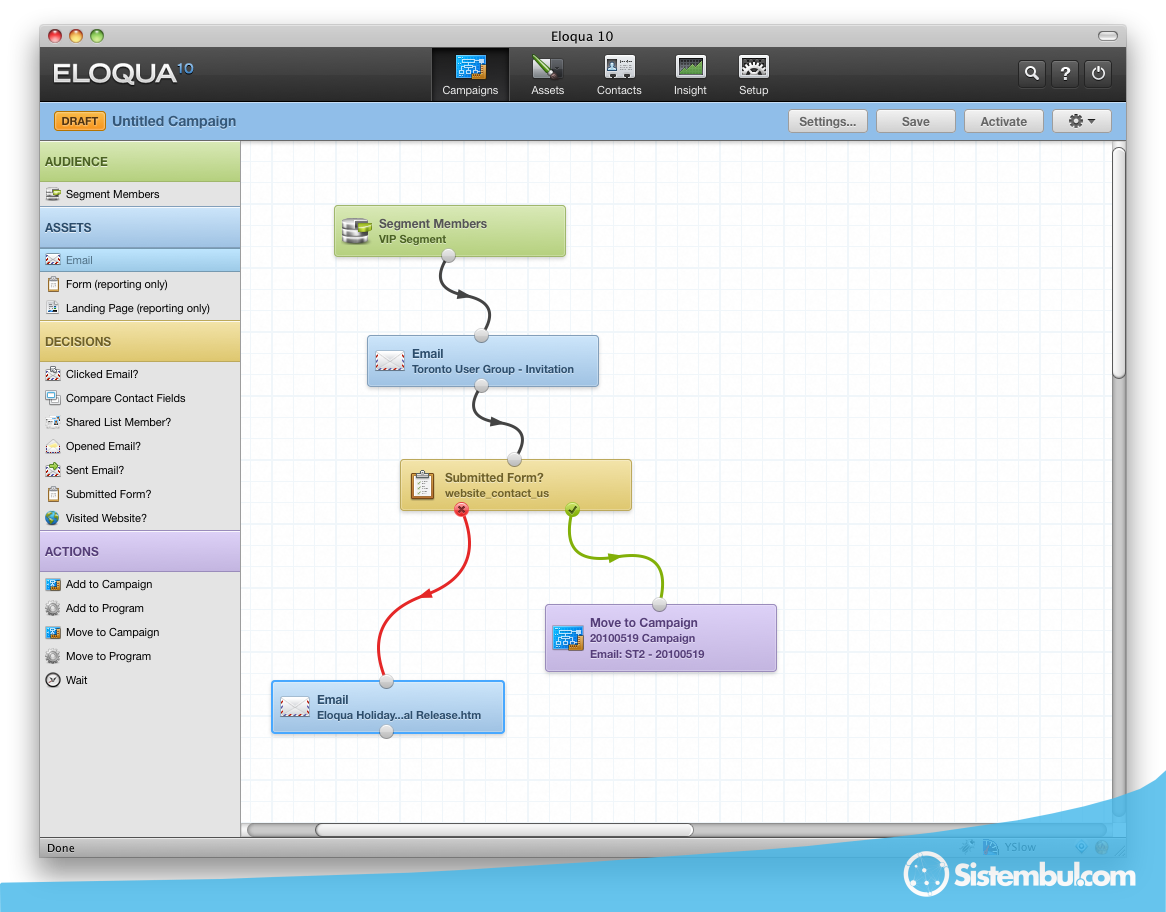Select Toronto User Group - Invitation node
This screenshot has height=912, width=1166.
pos(483,361)
